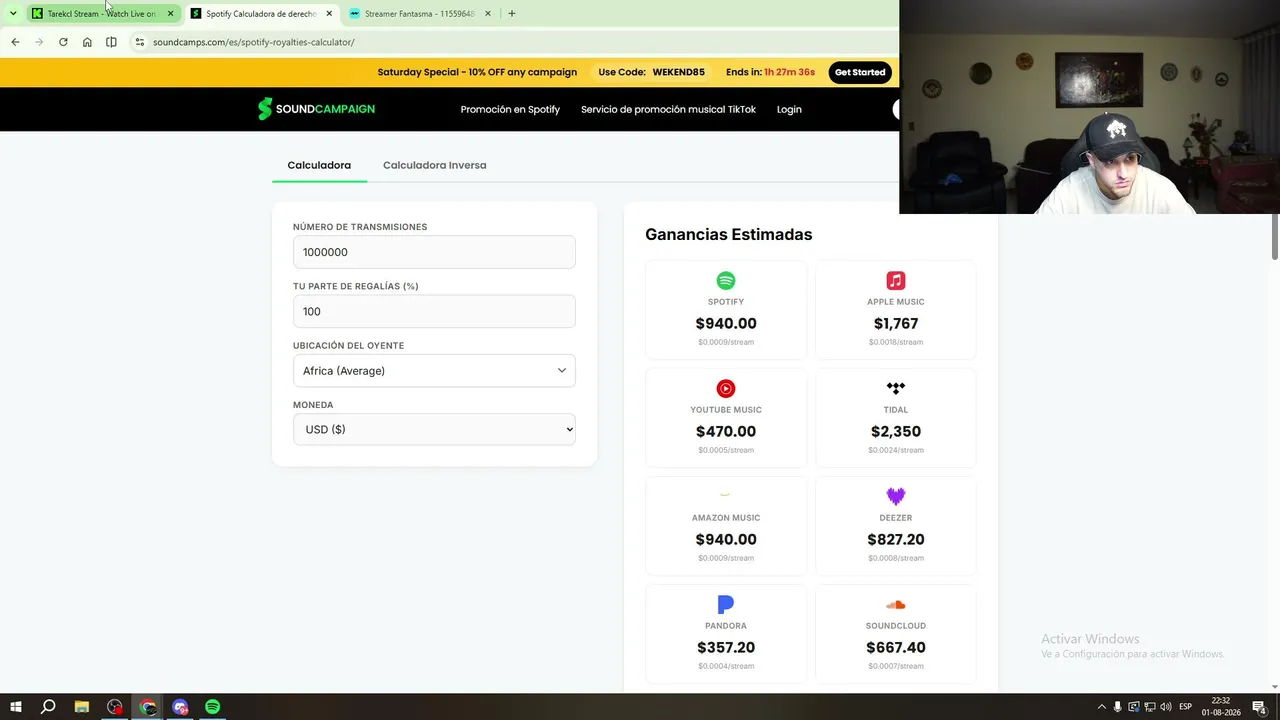Click the Tidal $2,350 amount
1280x720 pixels.
click(x=896, y=432)
